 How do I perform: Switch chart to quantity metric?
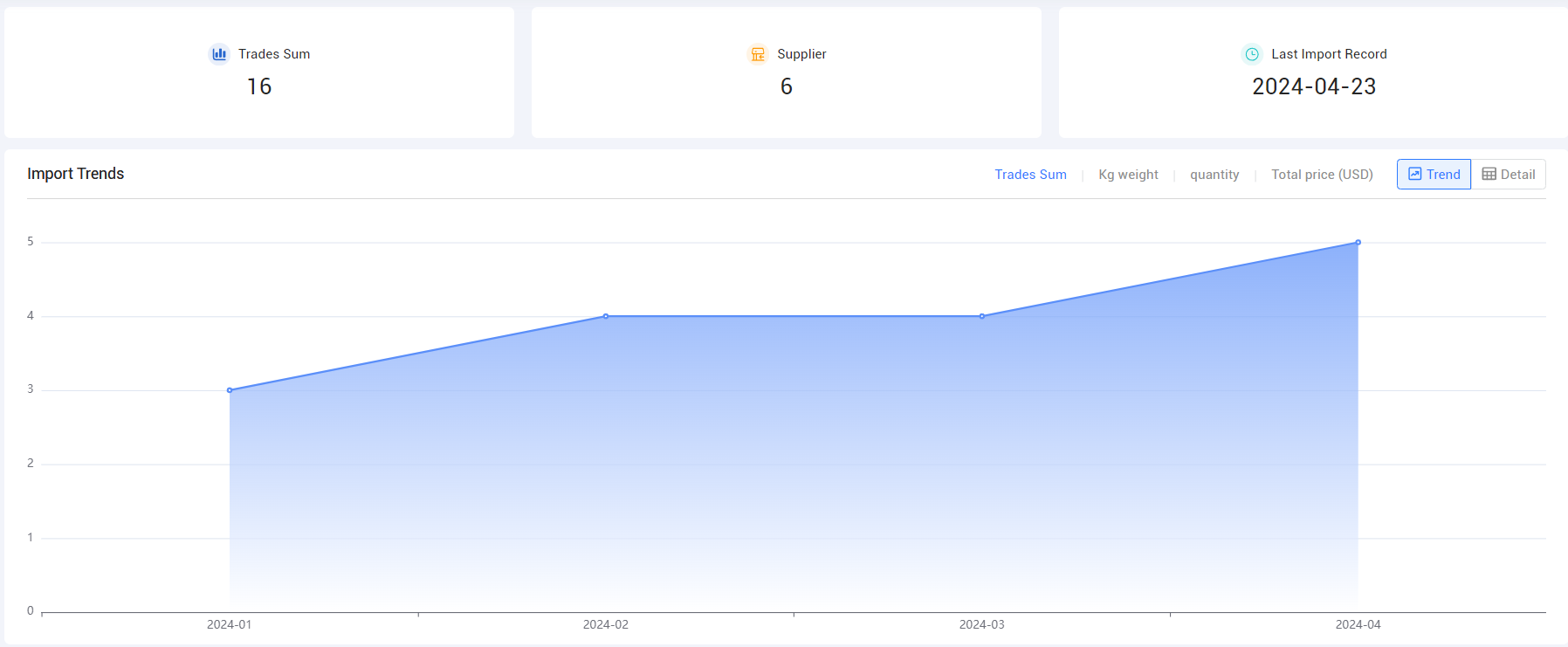[1214, 175]
